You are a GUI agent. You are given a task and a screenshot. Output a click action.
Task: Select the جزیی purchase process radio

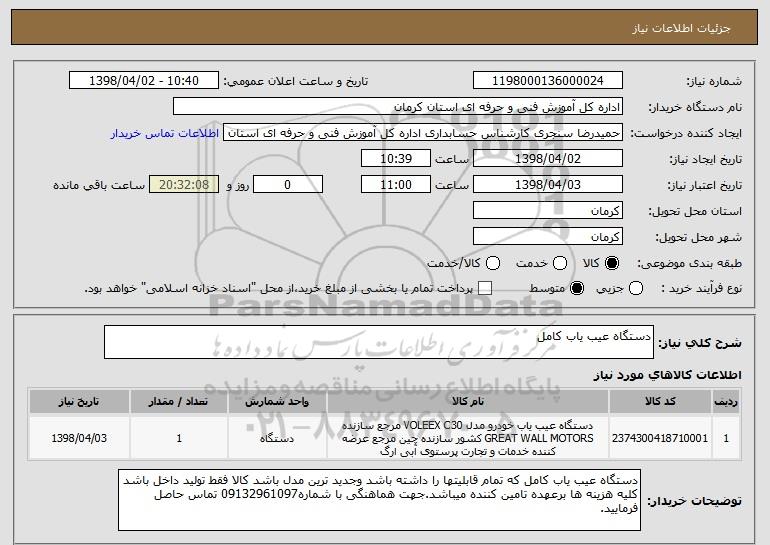[x=636, y=289]
